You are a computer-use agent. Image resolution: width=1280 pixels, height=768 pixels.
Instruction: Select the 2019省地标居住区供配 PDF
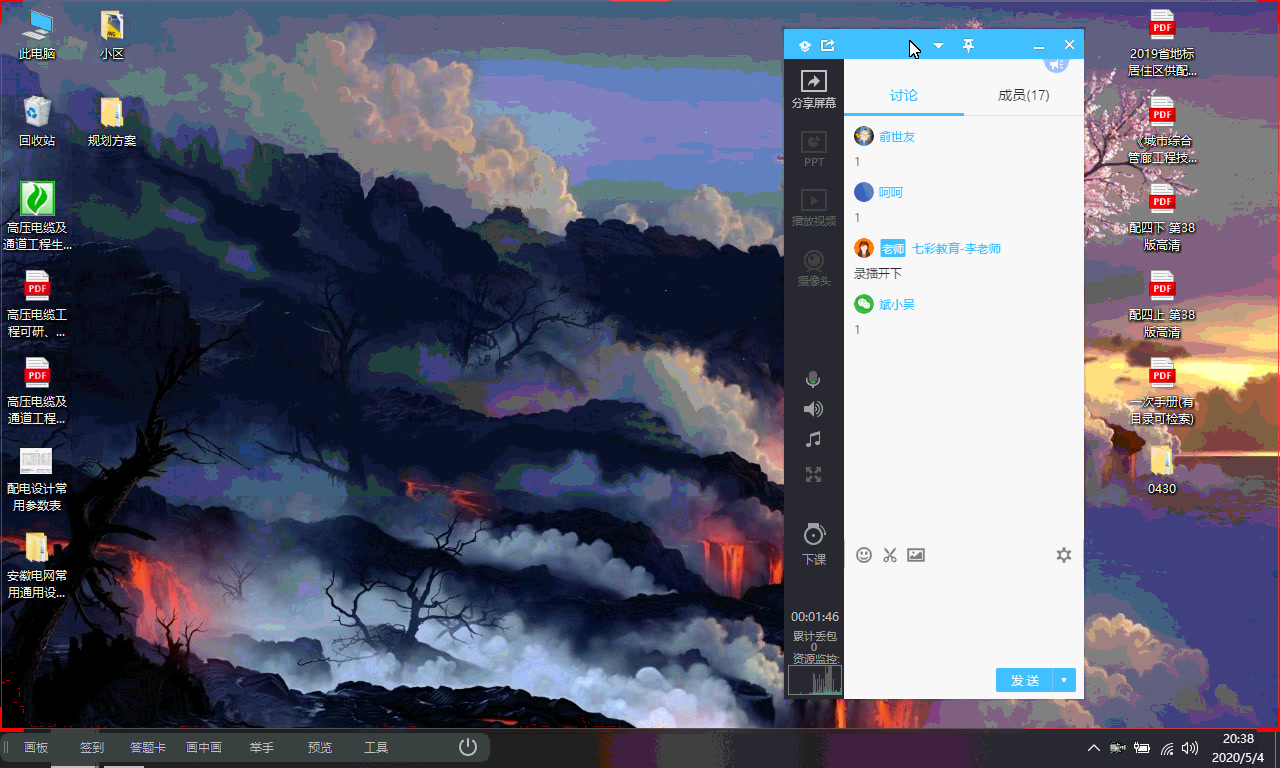pyautogui.click(x=1162, y=42)
